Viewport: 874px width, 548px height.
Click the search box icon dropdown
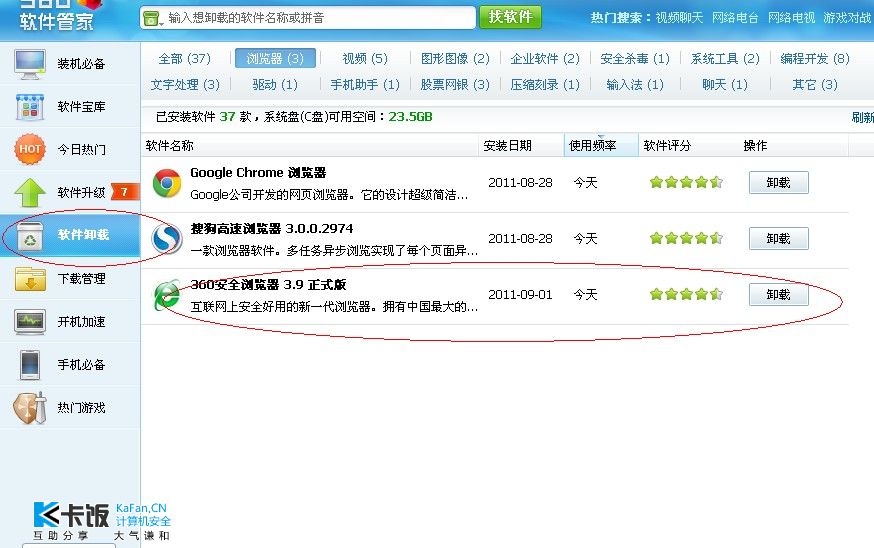(152, 18)
